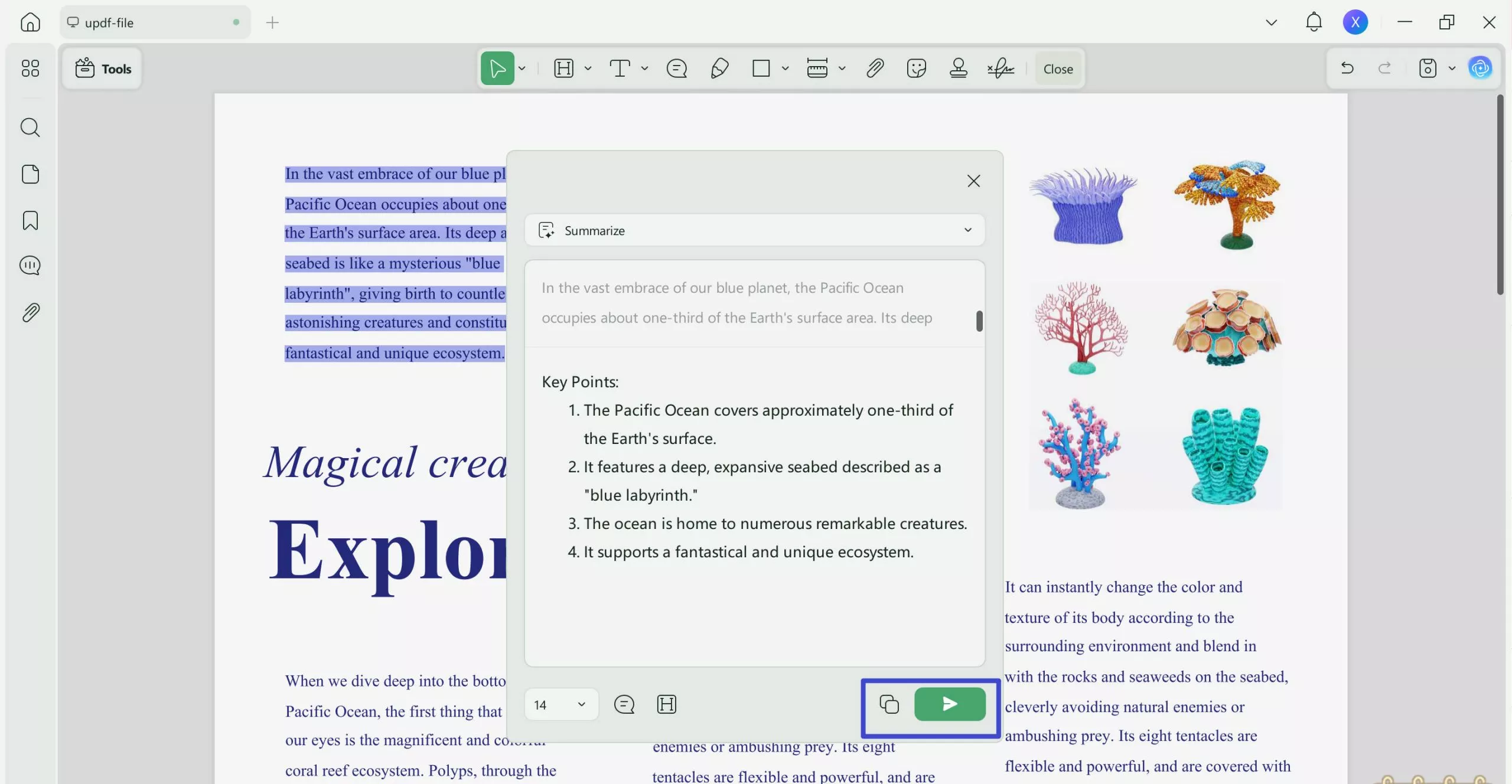Click the Redo icon
This screenshot has height=784, width=1512.
[x=1384, y=68]
